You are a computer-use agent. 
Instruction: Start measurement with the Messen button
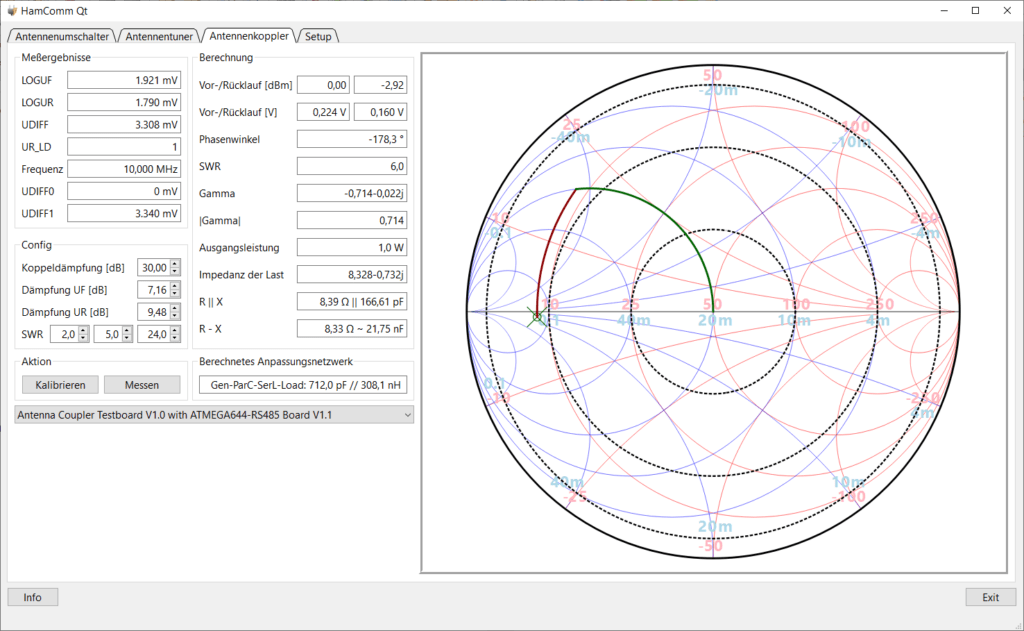(142, 385)
